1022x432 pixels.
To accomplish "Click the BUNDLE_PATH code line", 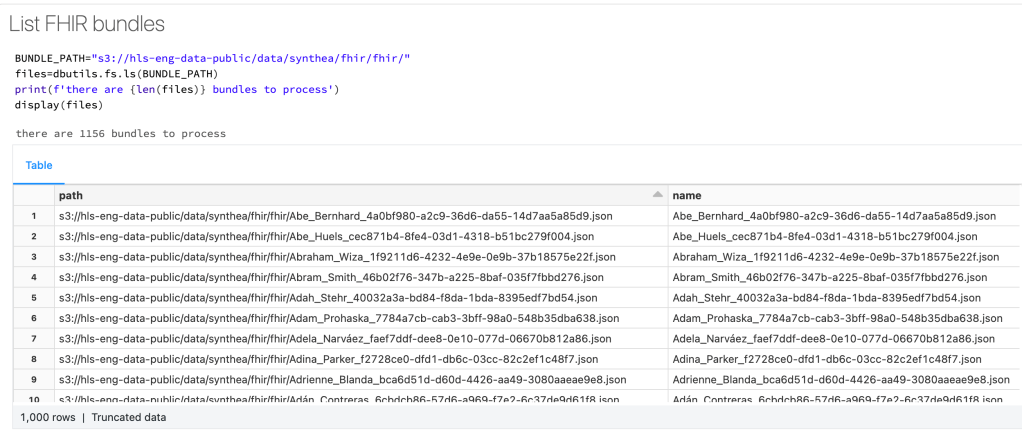I will (x=212, y=59).
